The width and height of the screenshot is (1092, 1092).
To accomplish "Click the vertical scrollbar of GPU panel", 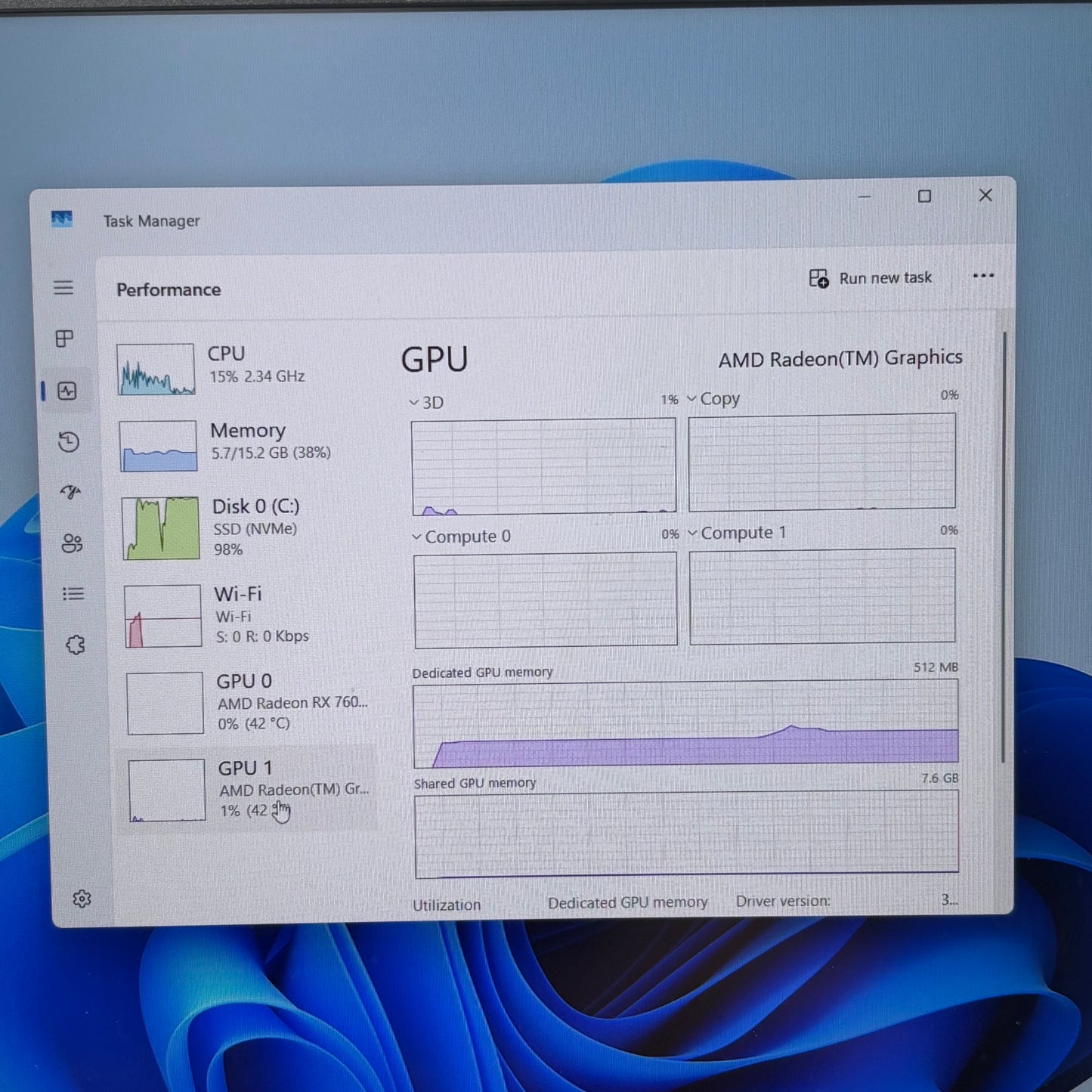I will [1004, 544].
